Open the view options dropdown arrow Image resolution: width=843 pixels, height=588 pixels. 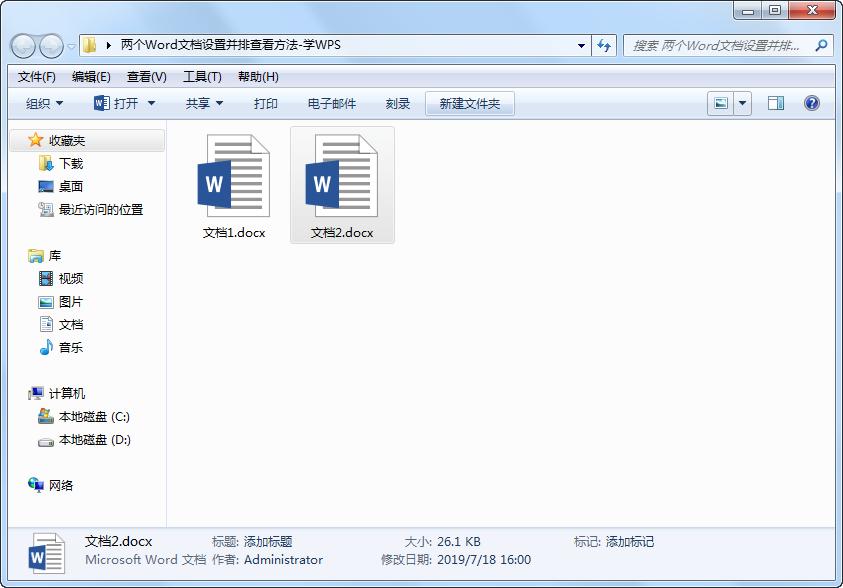tap(742, 103)
